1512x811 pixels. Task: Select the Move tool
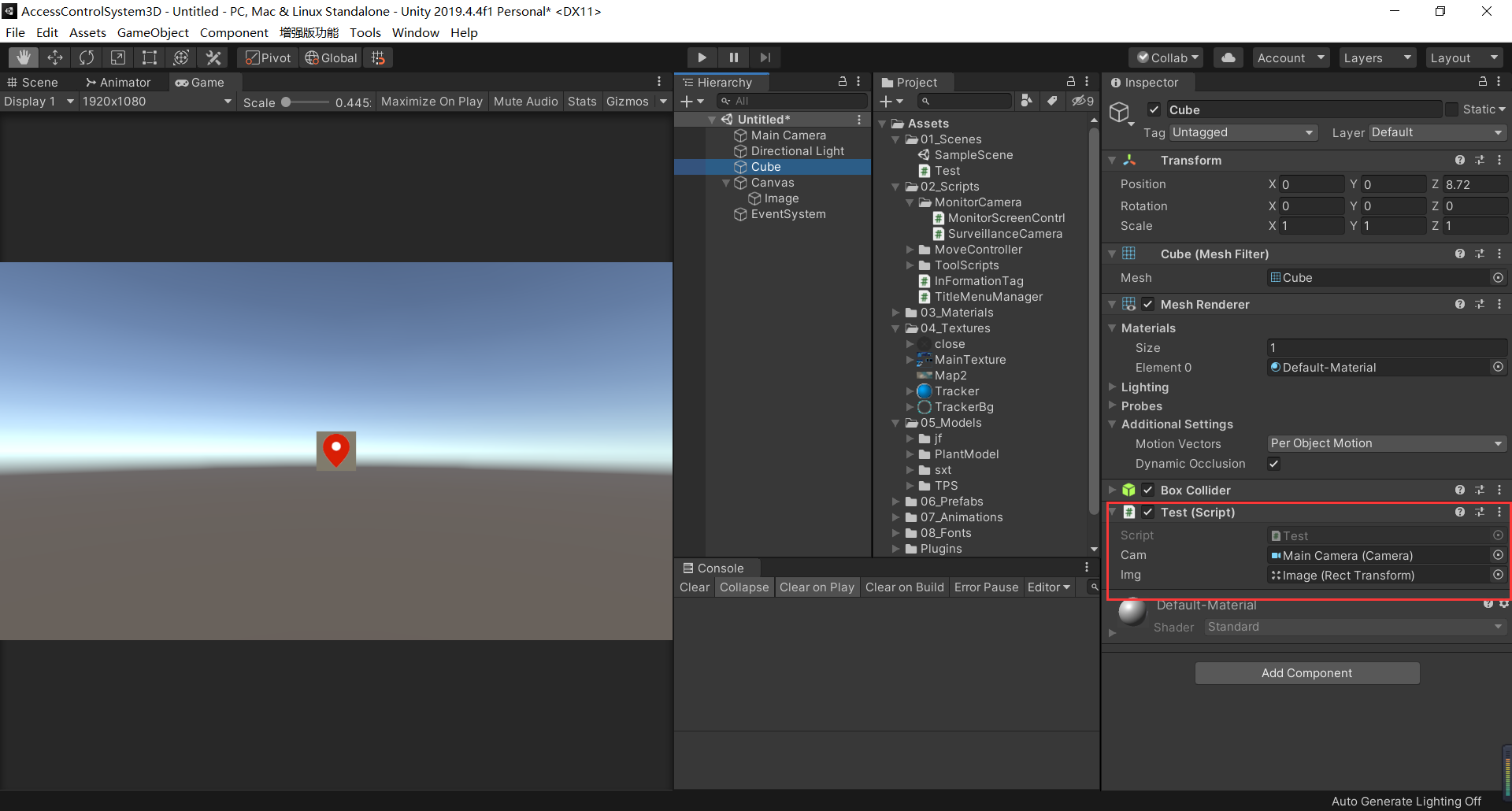coord(55,57)
